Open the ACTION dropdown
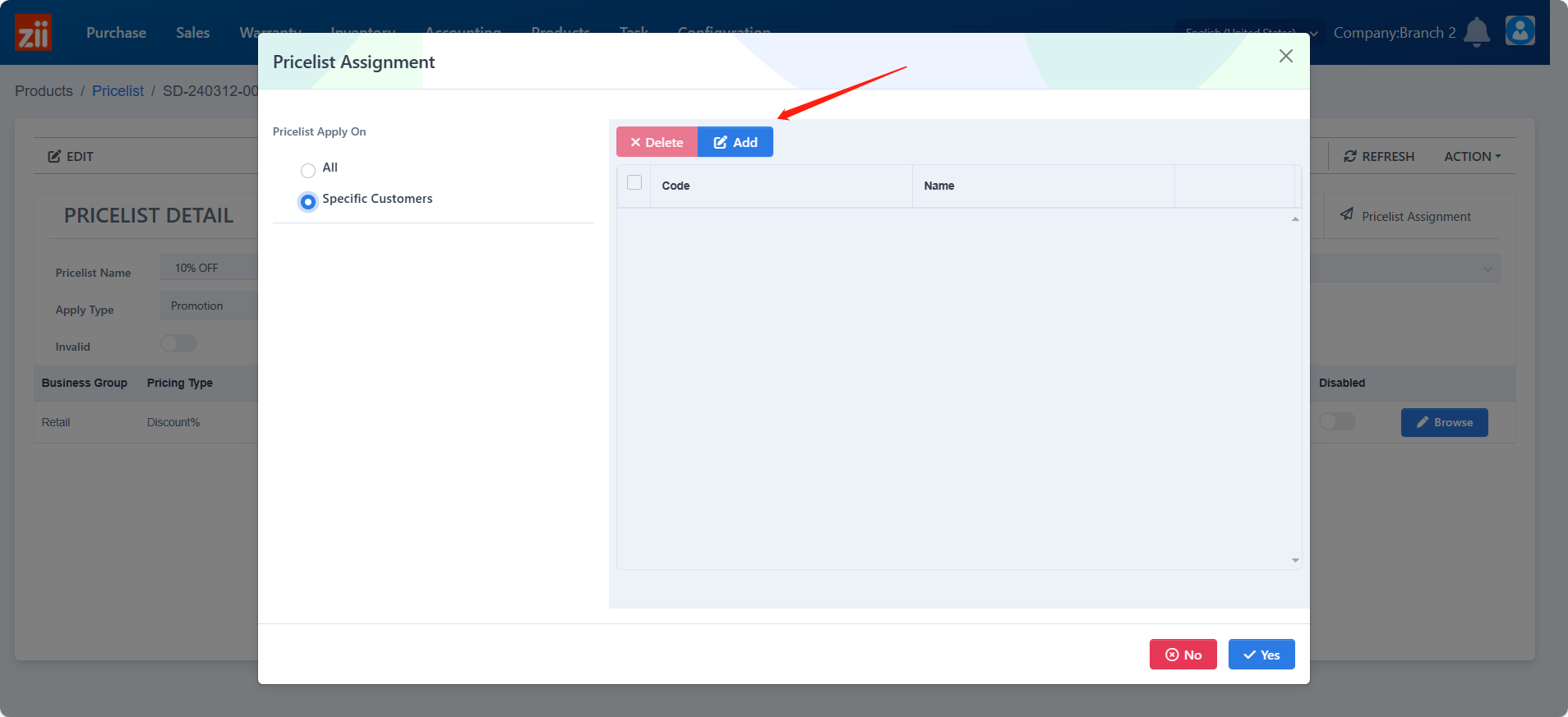 coord(1473,156)
